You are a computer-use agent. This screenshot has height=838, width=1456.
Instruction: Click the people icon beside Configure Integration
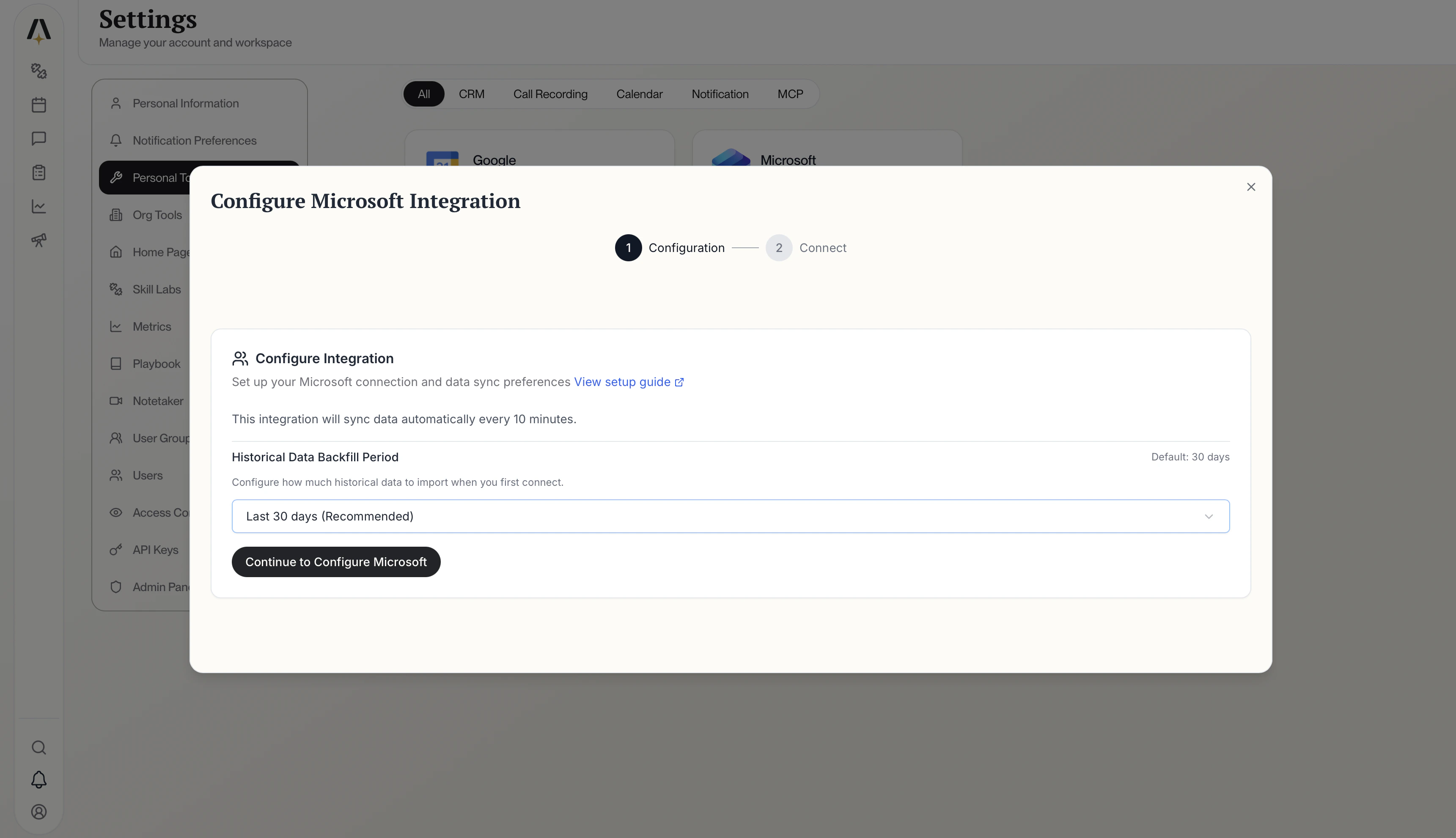pos(240,359)
